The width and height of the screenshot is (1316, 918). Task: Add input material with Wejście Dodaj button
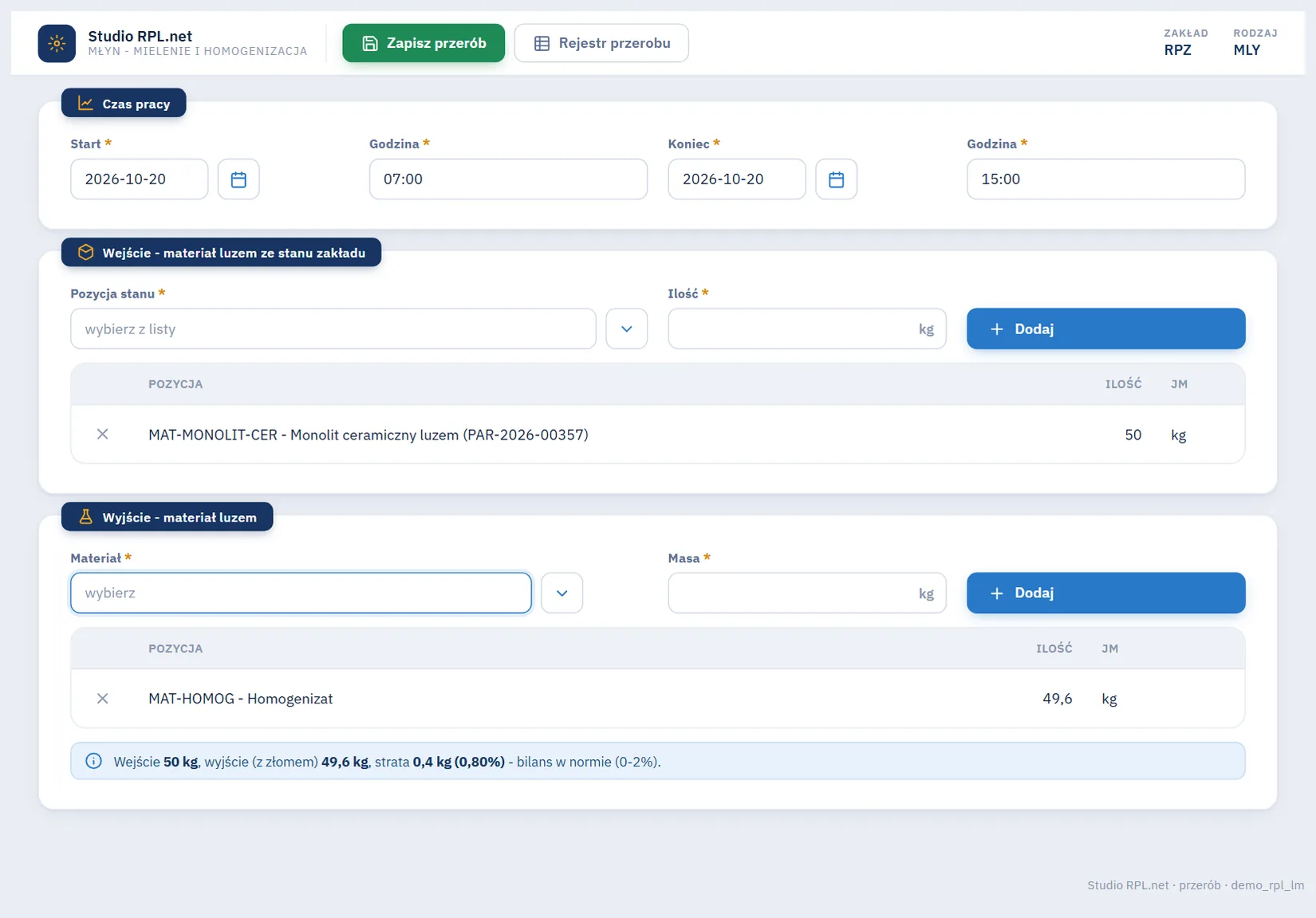[x=1105, y=329]
